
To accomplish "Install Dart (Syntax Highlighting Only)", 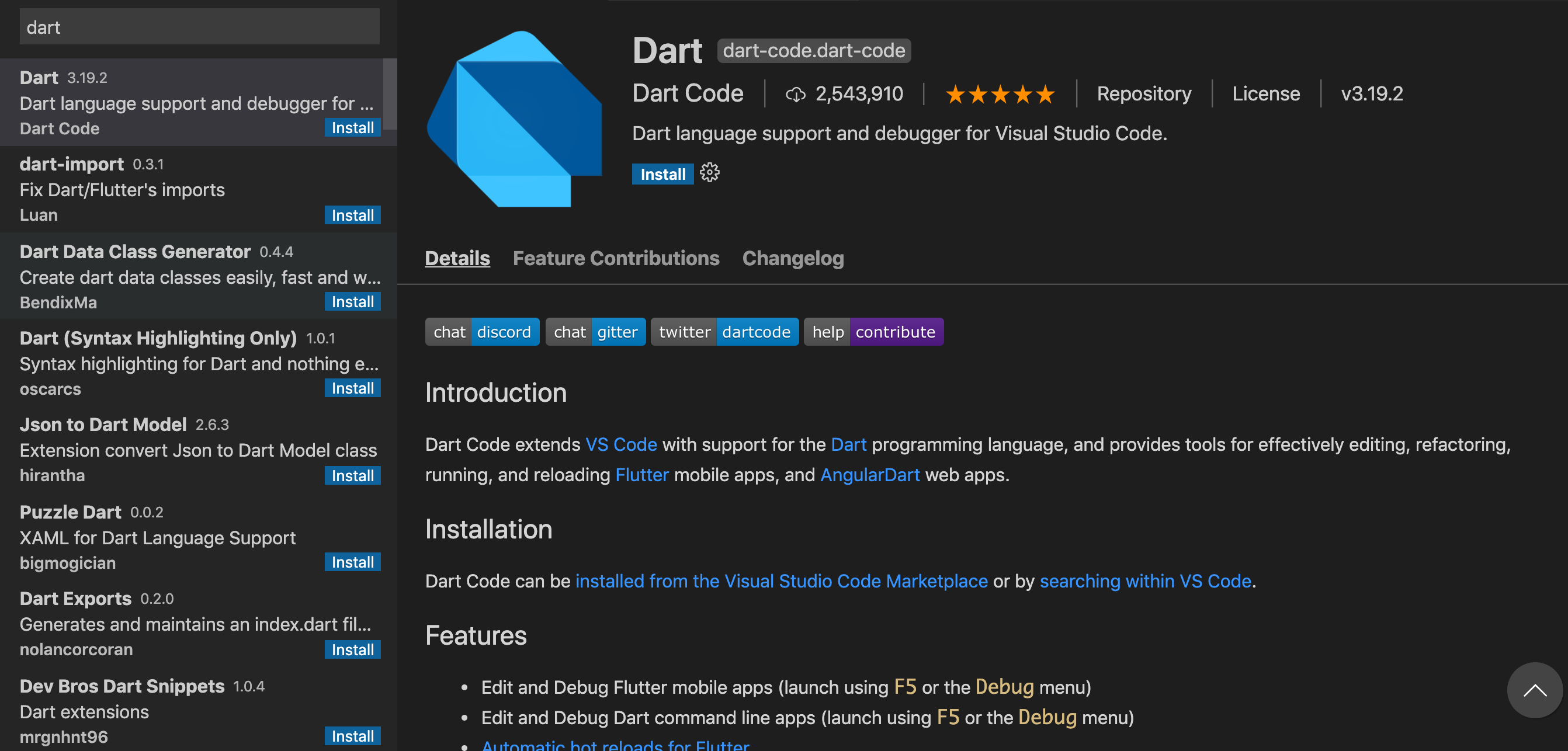I will tap(352, 388).
